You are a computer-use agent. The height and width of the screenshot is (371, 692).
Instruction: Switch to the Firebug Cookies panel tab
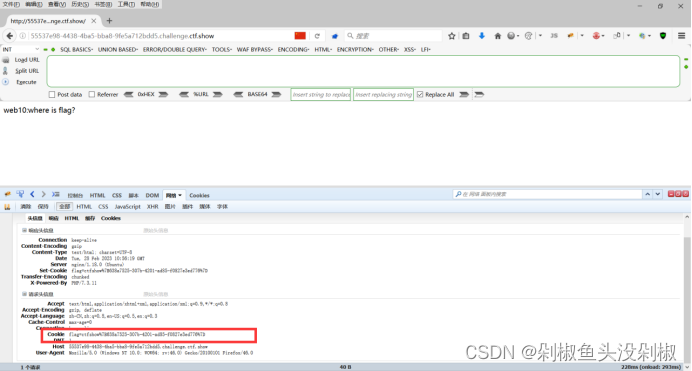pos(199,195)
